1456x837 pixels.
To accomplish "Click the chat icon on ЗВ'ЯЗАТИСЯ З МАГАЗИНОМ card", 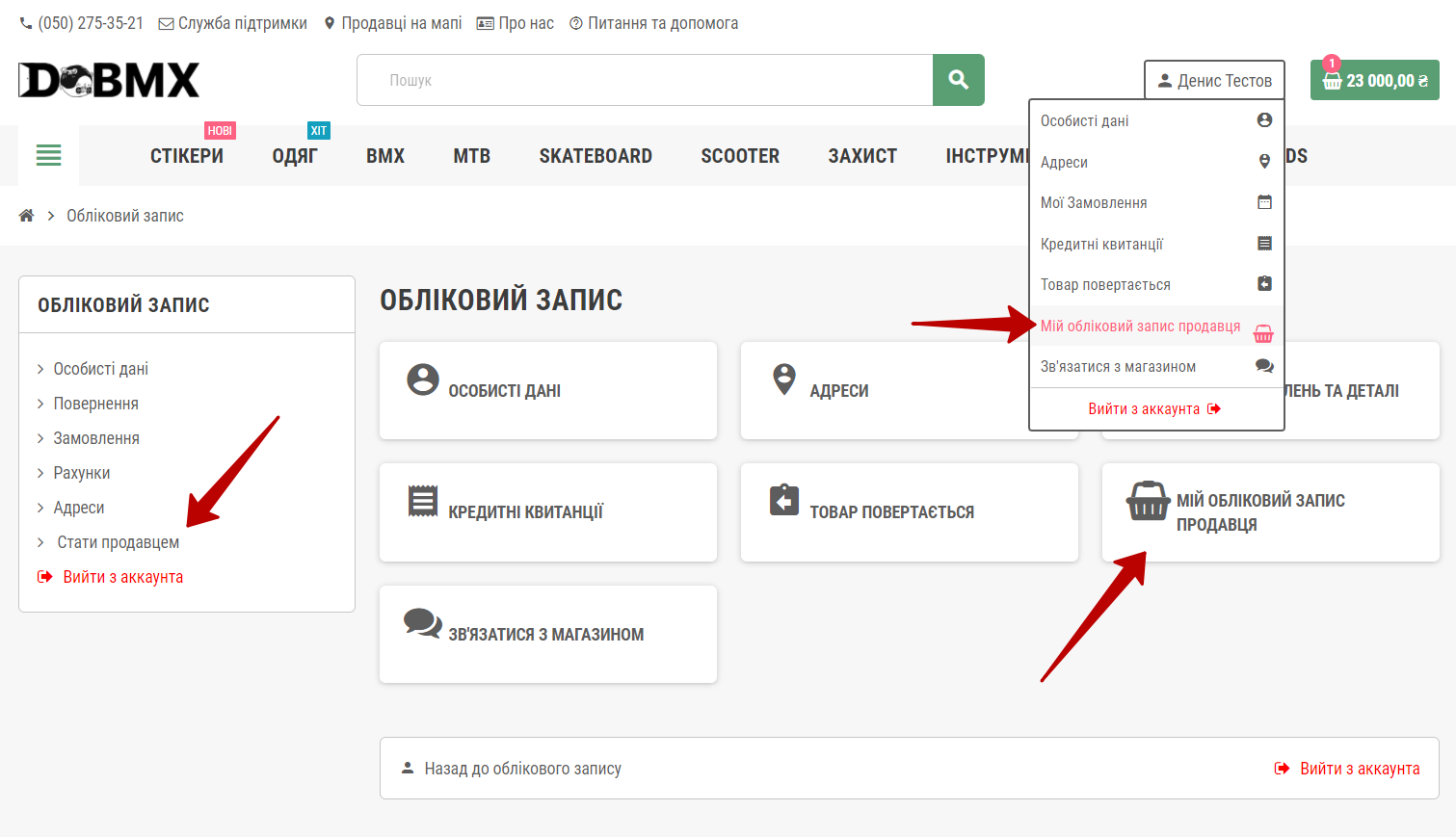I will 423,623.
